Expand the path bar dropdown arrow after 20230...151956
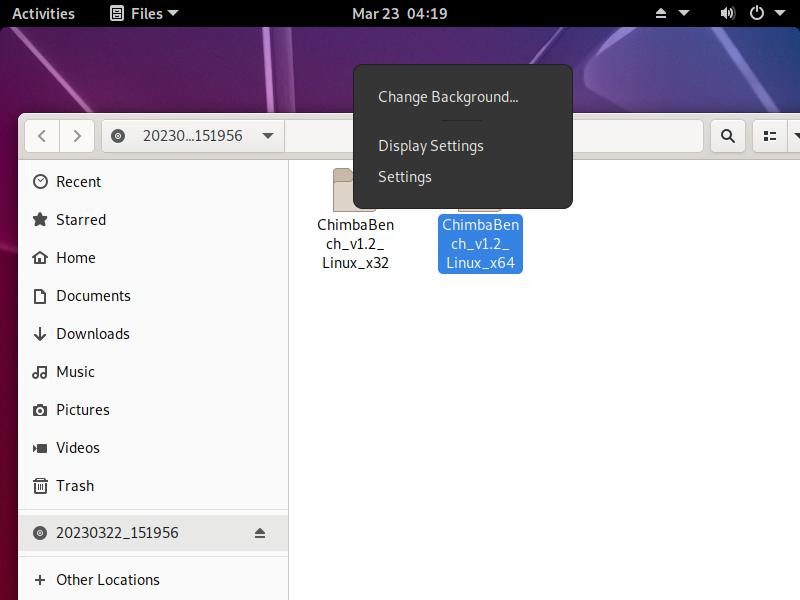 click(x=268, y=136)
